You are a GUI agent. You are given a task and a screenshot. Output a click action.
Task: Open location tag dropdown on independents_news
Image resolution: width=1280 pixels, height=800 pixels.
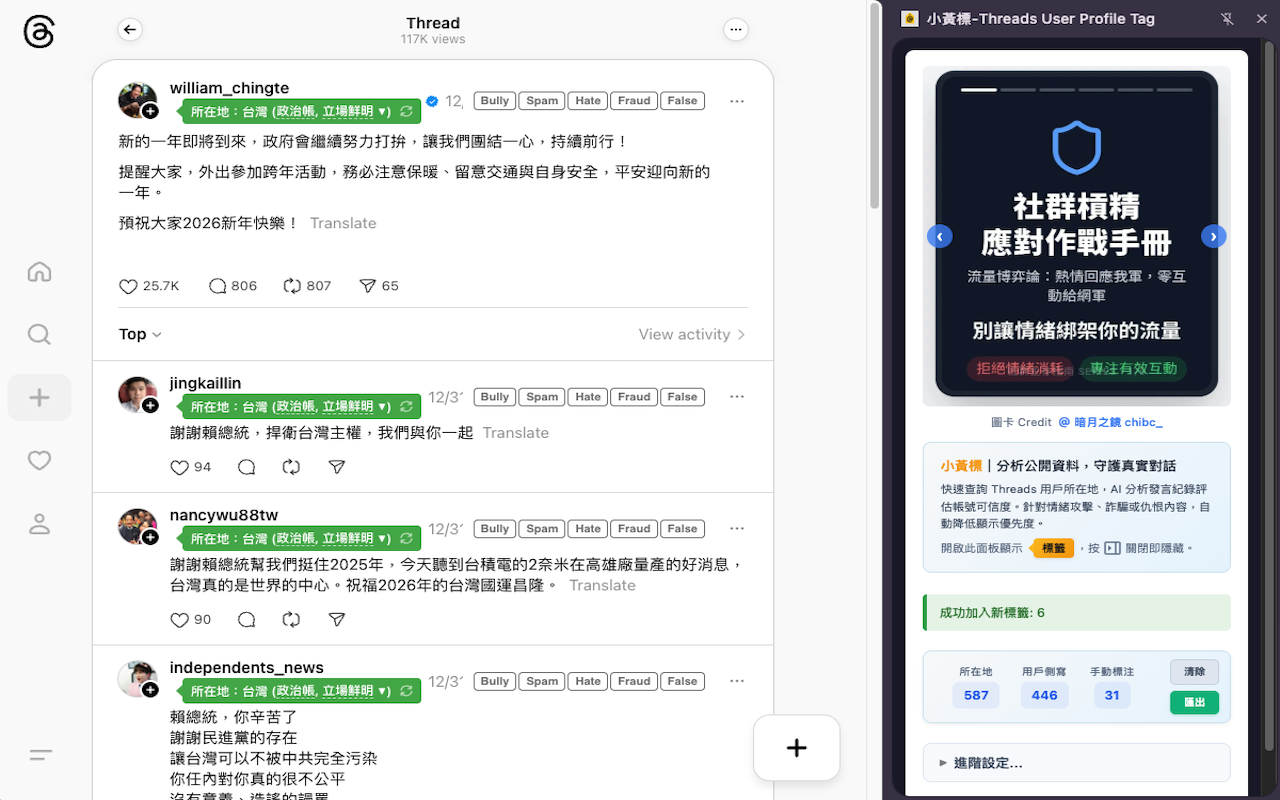point(383,691)
